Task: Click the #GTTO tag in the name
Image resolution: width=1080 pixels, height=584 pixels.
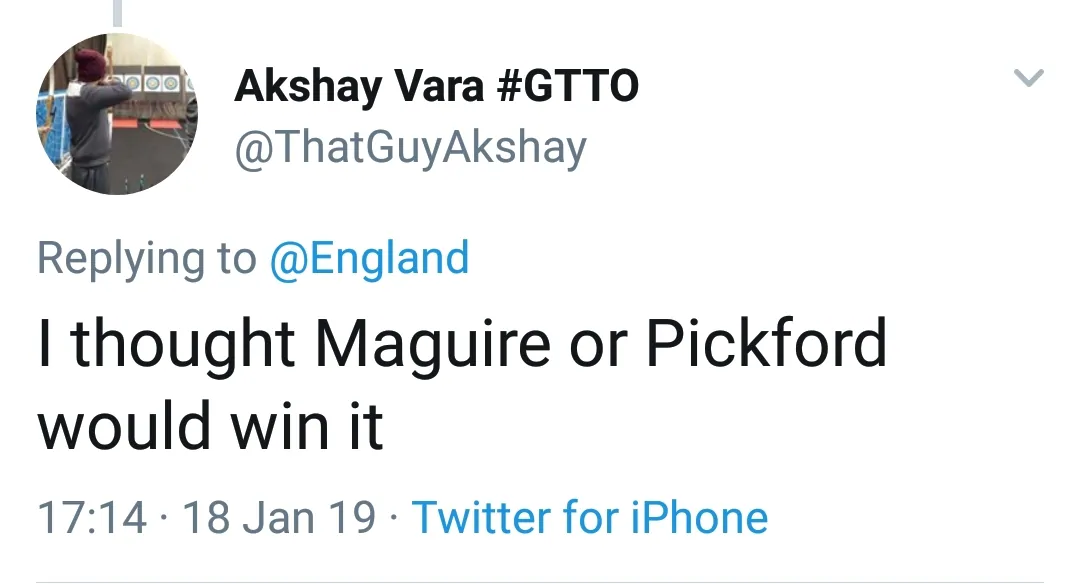Action: [x=567, y=87]
